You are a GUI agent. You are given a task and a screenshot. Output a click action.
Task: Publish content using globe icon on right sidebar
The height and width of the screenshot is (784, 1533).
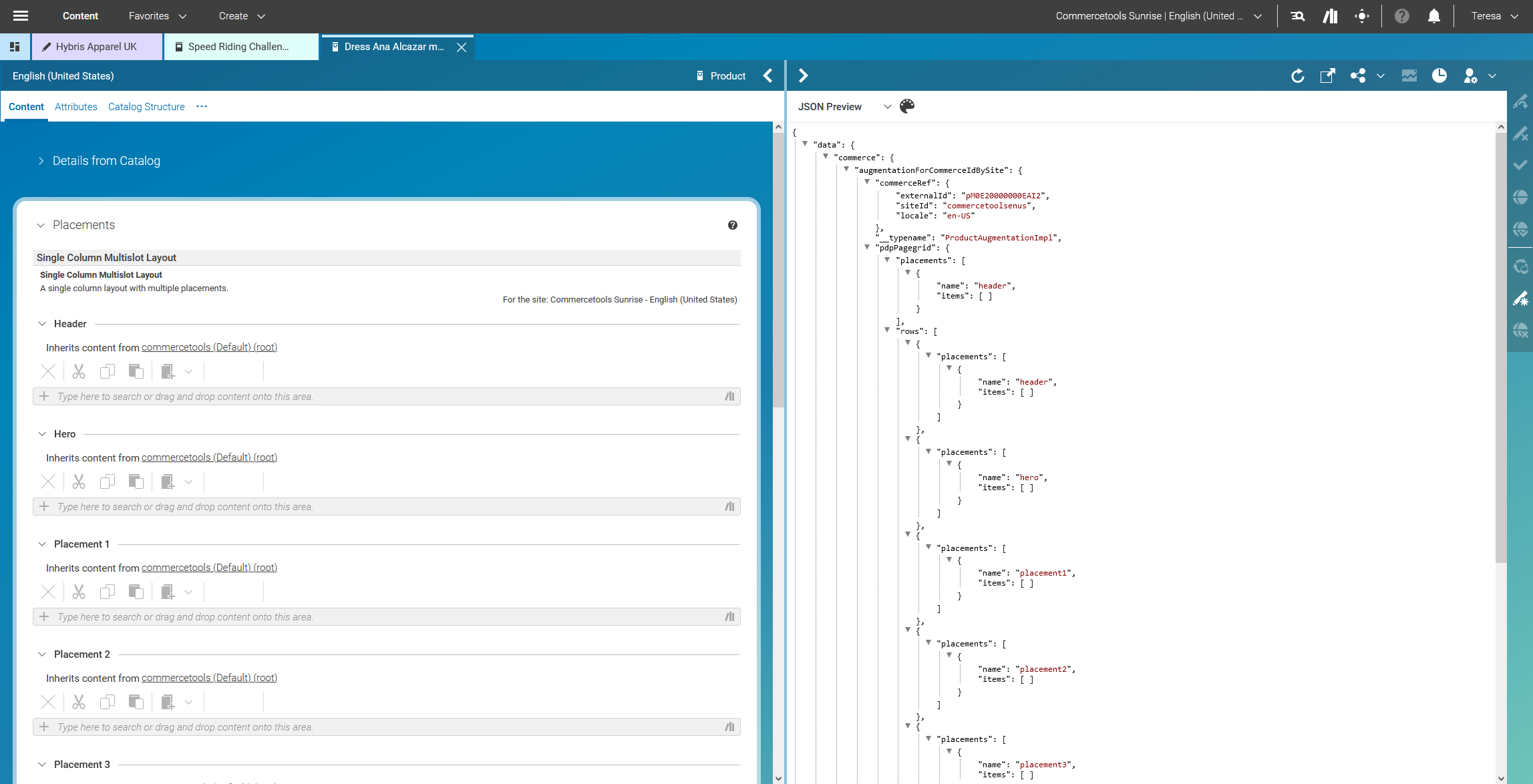tap(1521, 197)
